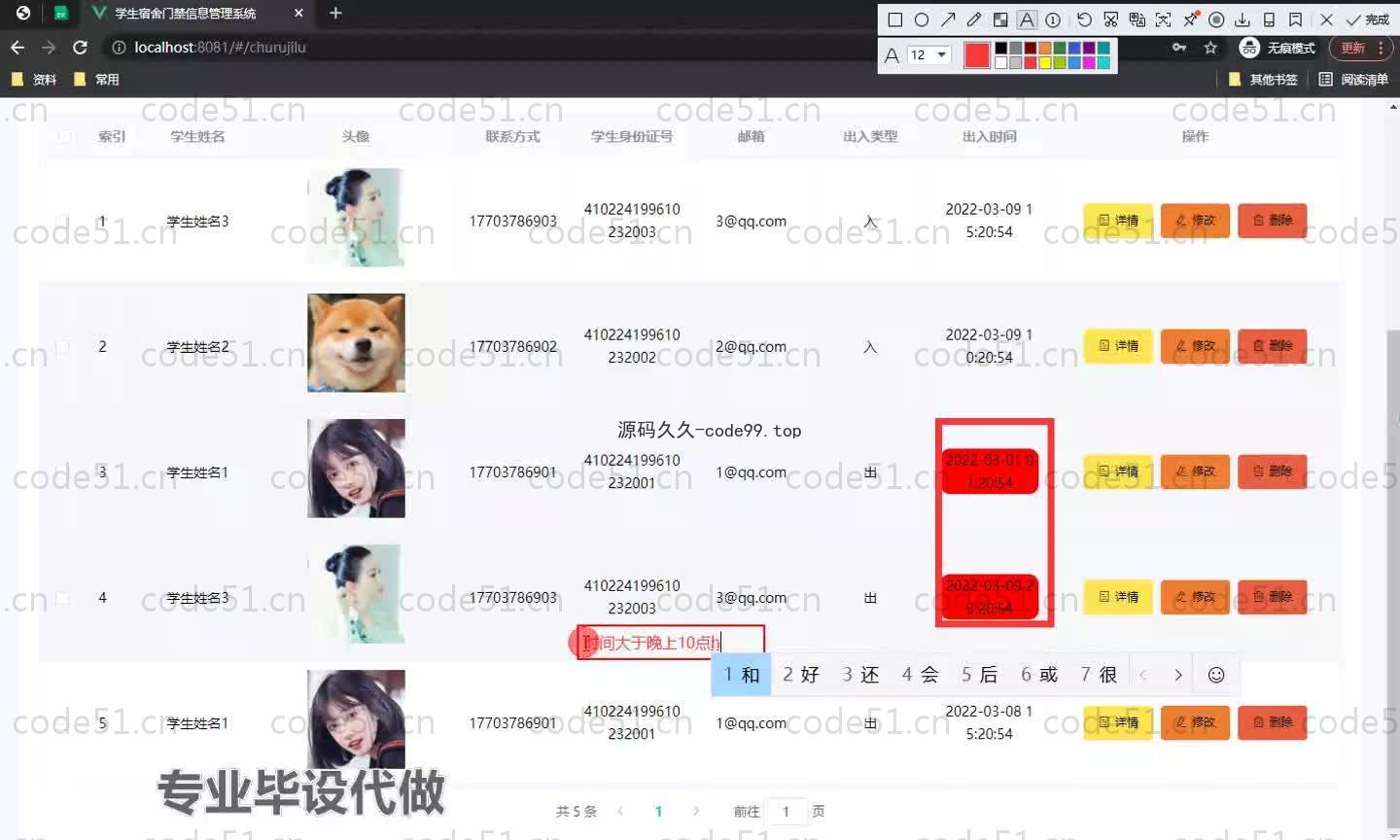Click 完成 to finish the screenshot
This screenshot has width=1400, height=840.
pyautogui.click(x=1368, y=19)
